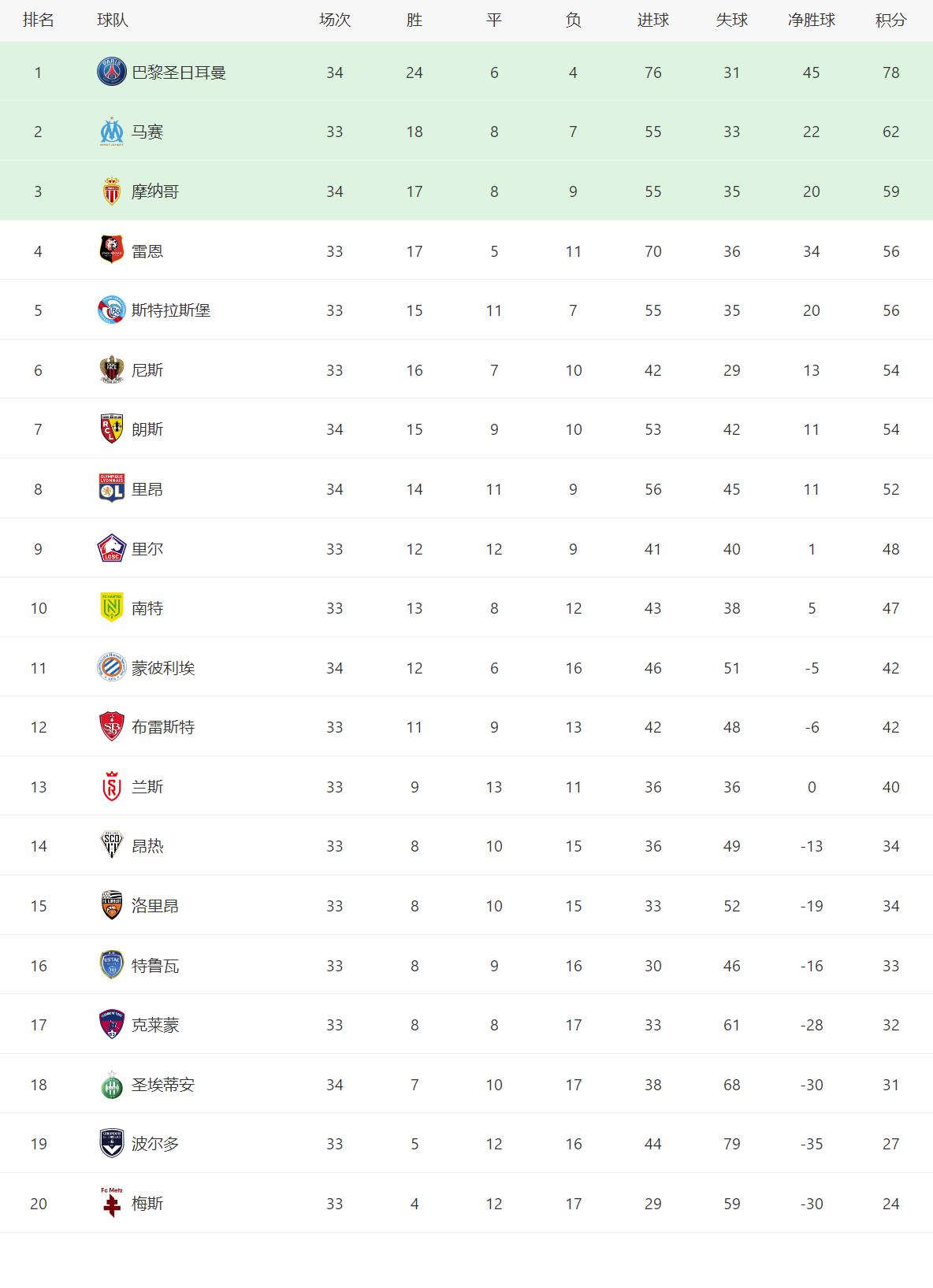Click the 进球 goals column header

(652, 20)
